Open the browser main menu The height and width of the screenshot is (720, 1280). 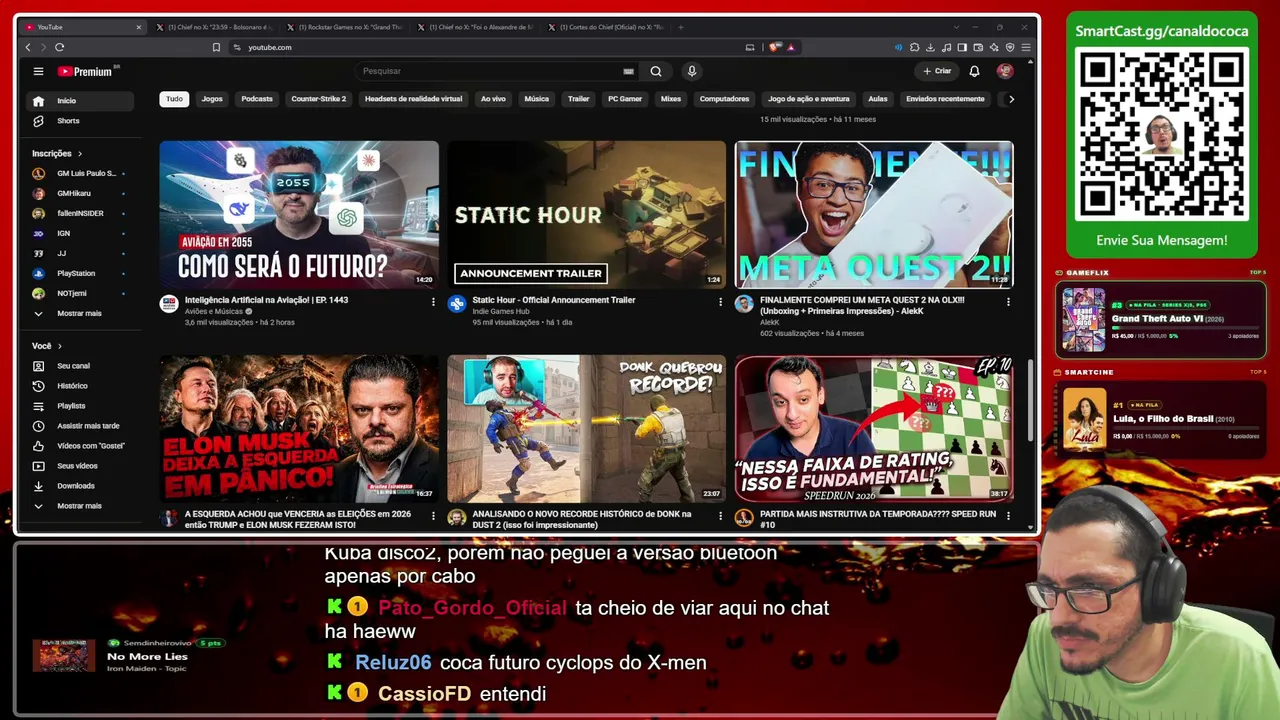(x=1026, y=47)
